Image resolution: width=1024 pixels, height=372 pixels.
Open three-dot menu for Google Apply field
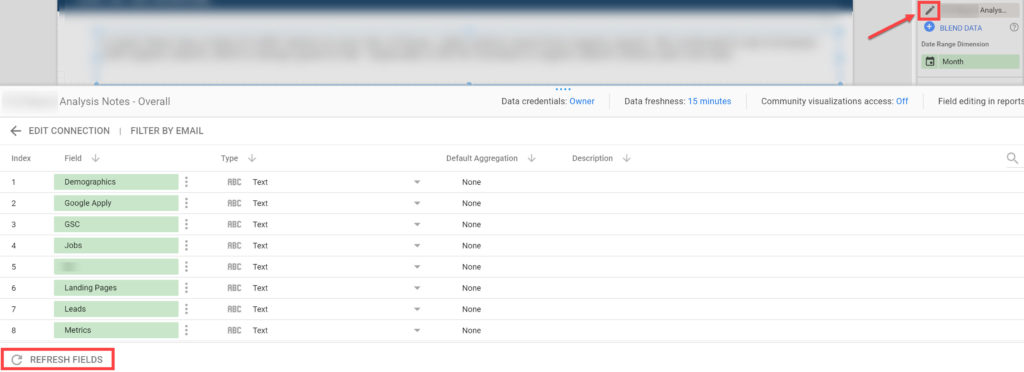click(186, 203)
